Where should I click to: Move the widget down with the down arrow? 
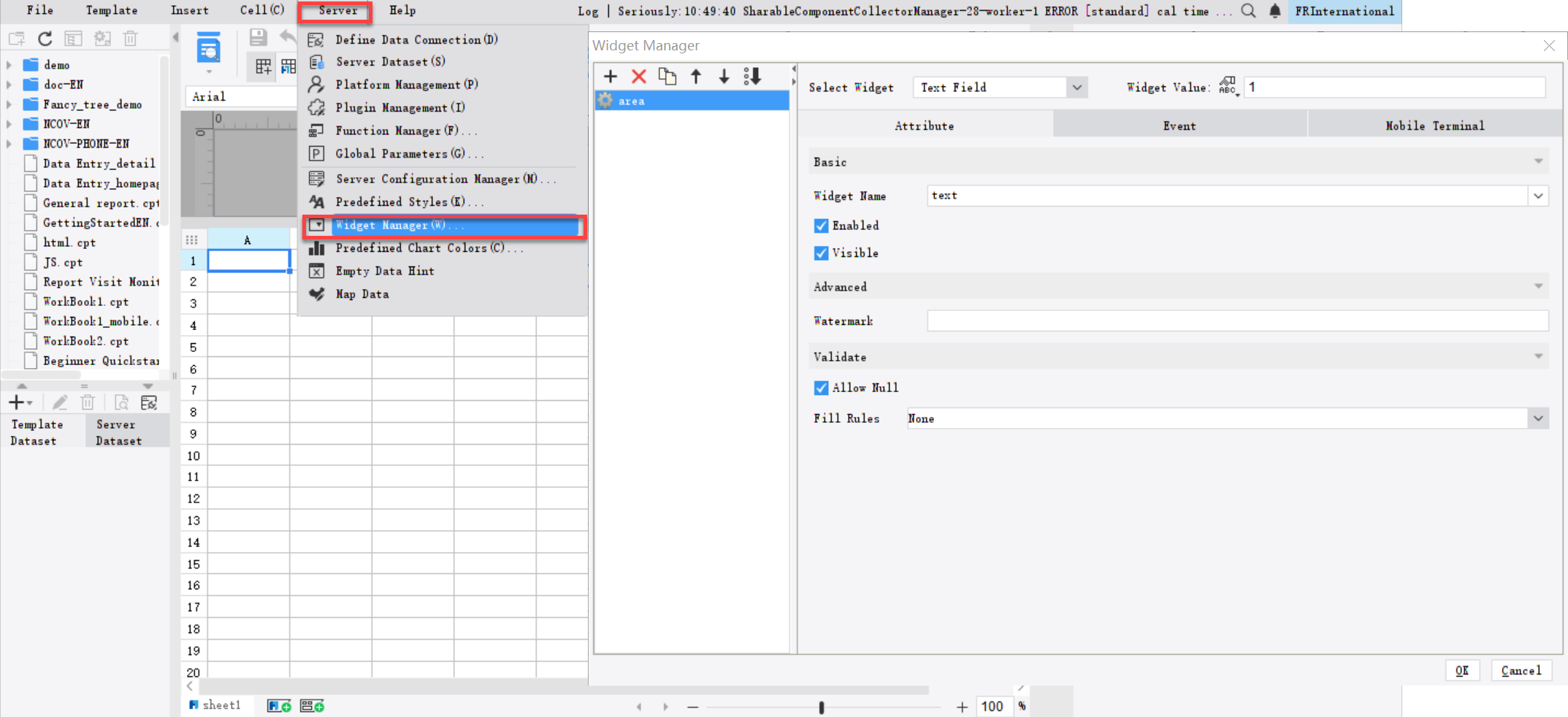tap(724, 76)
